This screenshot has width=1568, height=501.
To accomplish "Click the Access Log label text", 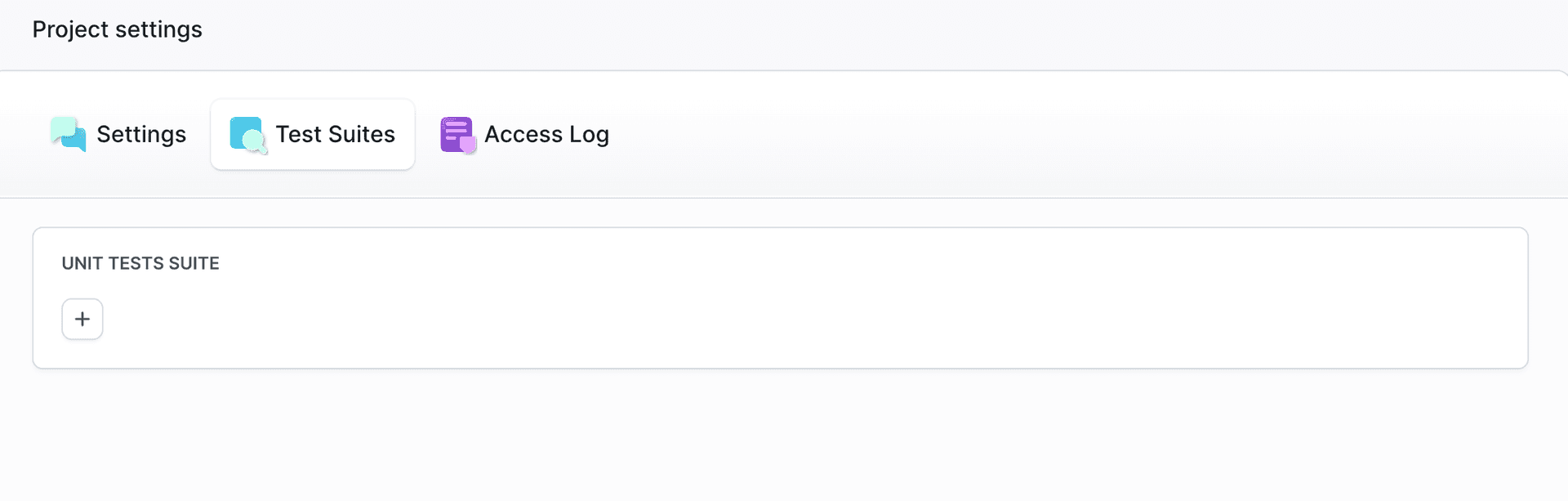I will [x=546, y=134].
